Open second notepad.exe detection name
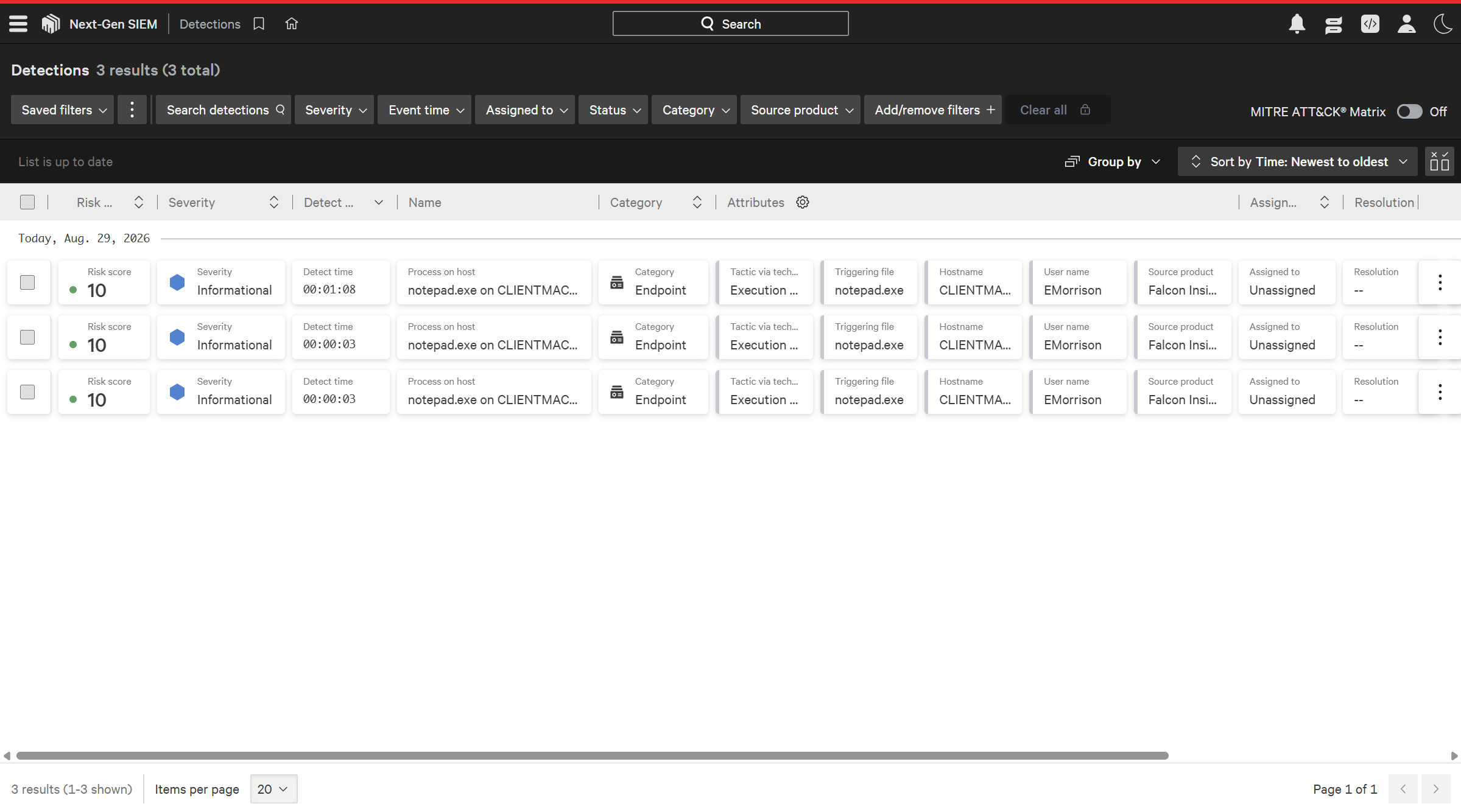 493,345
